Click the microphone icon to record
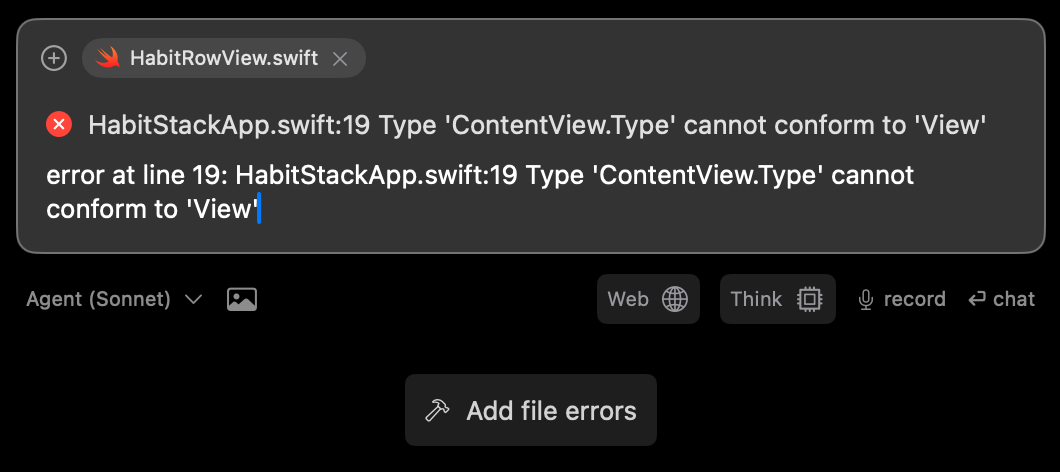The width and height of the screenshot is (1060, 472). pos(865,300)
